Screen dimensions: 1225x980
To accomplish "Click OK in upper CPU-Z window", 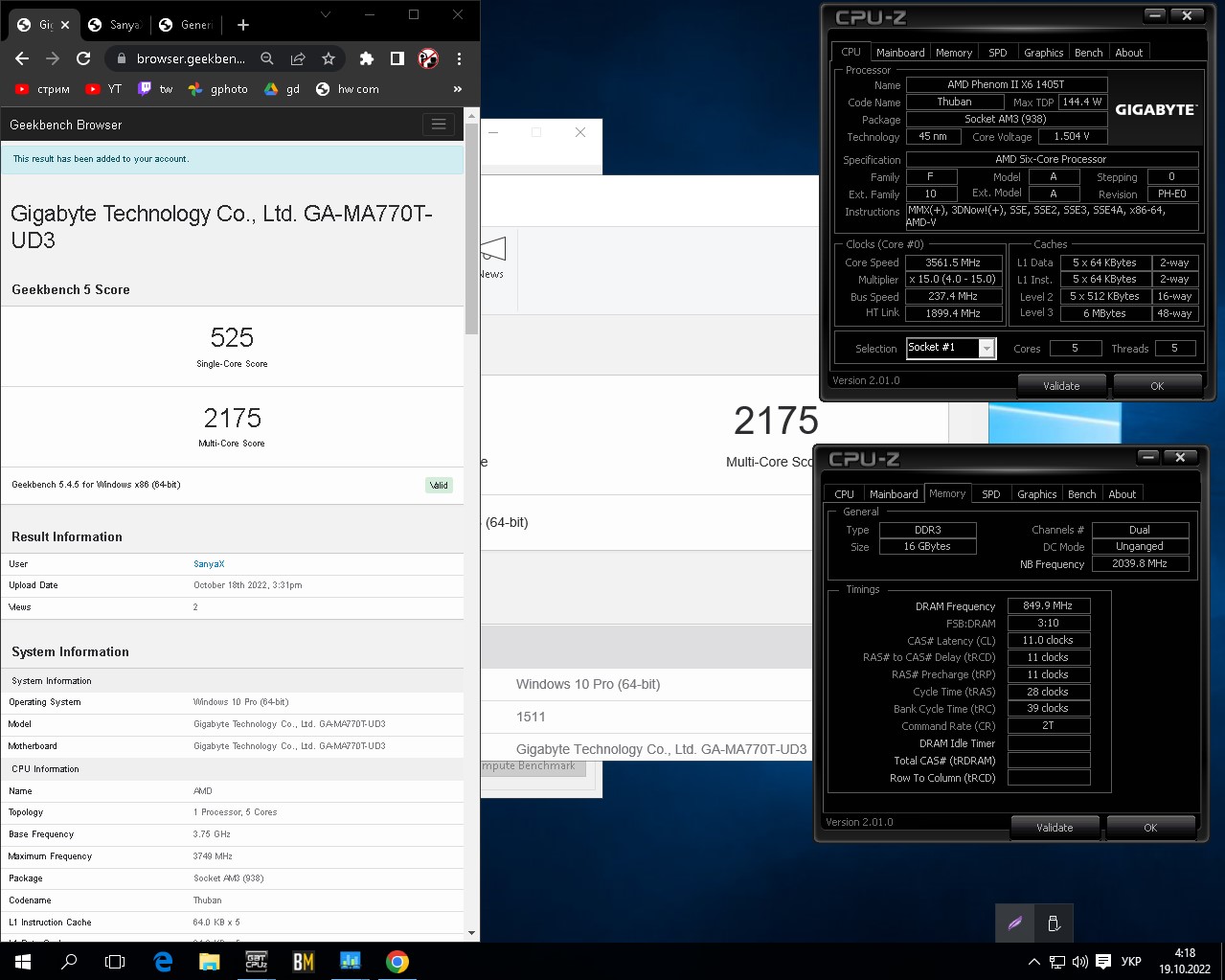I will coord(1157,386).
